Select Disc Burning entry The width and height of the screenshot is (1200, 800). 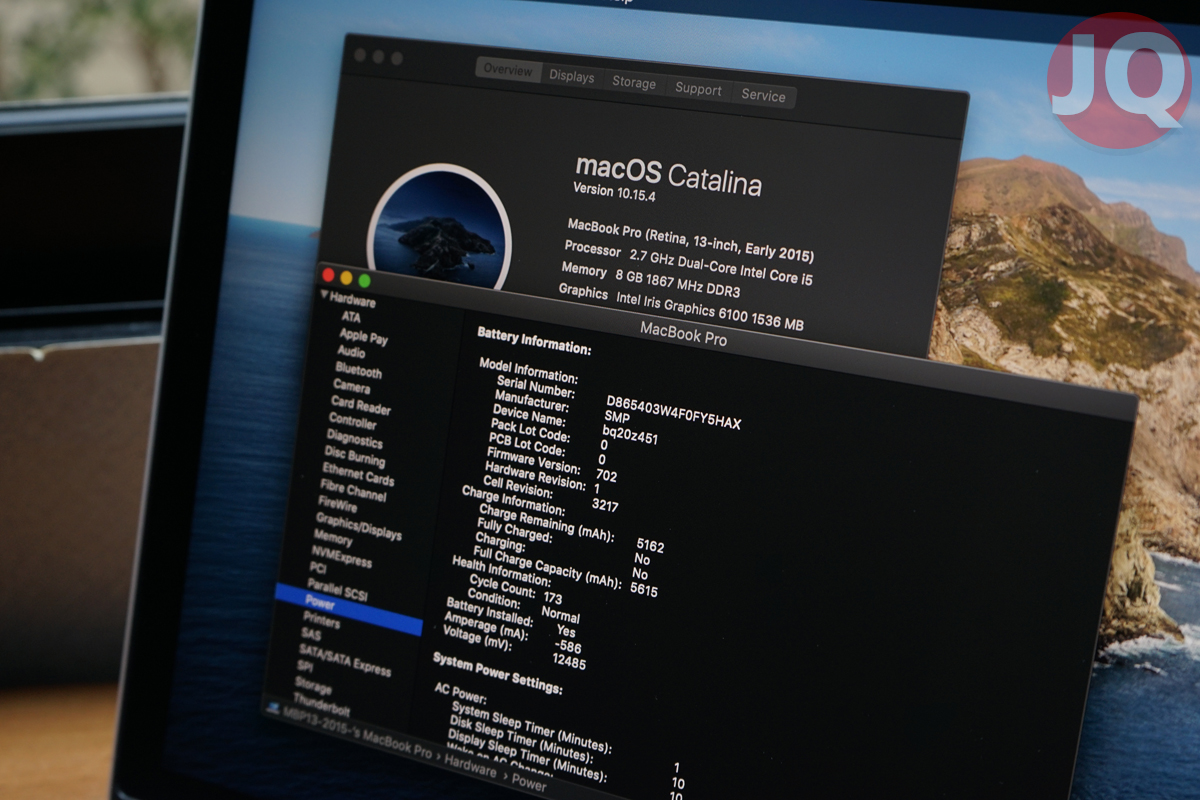(354, 458)
